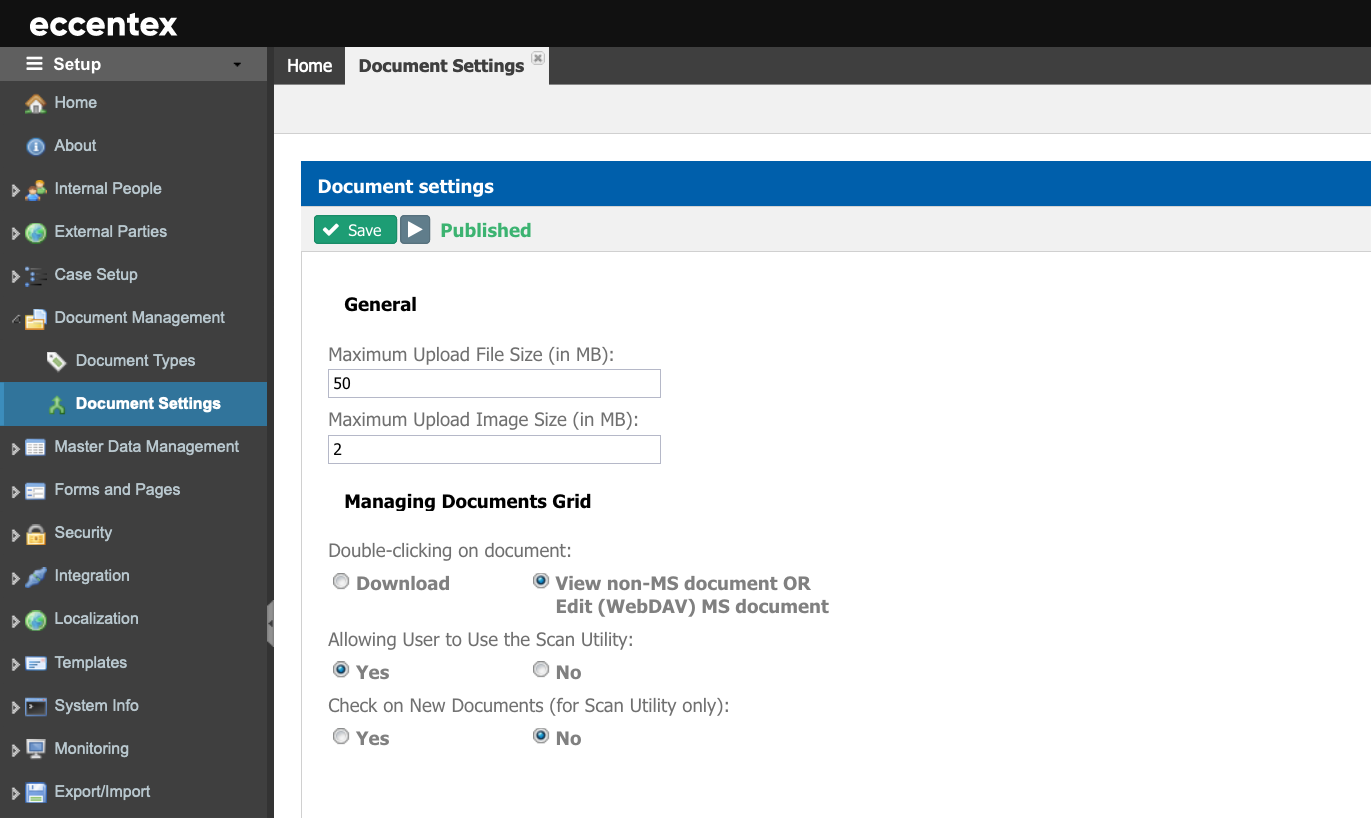Click the Managing Documents Grid heading

pos(467,501)
